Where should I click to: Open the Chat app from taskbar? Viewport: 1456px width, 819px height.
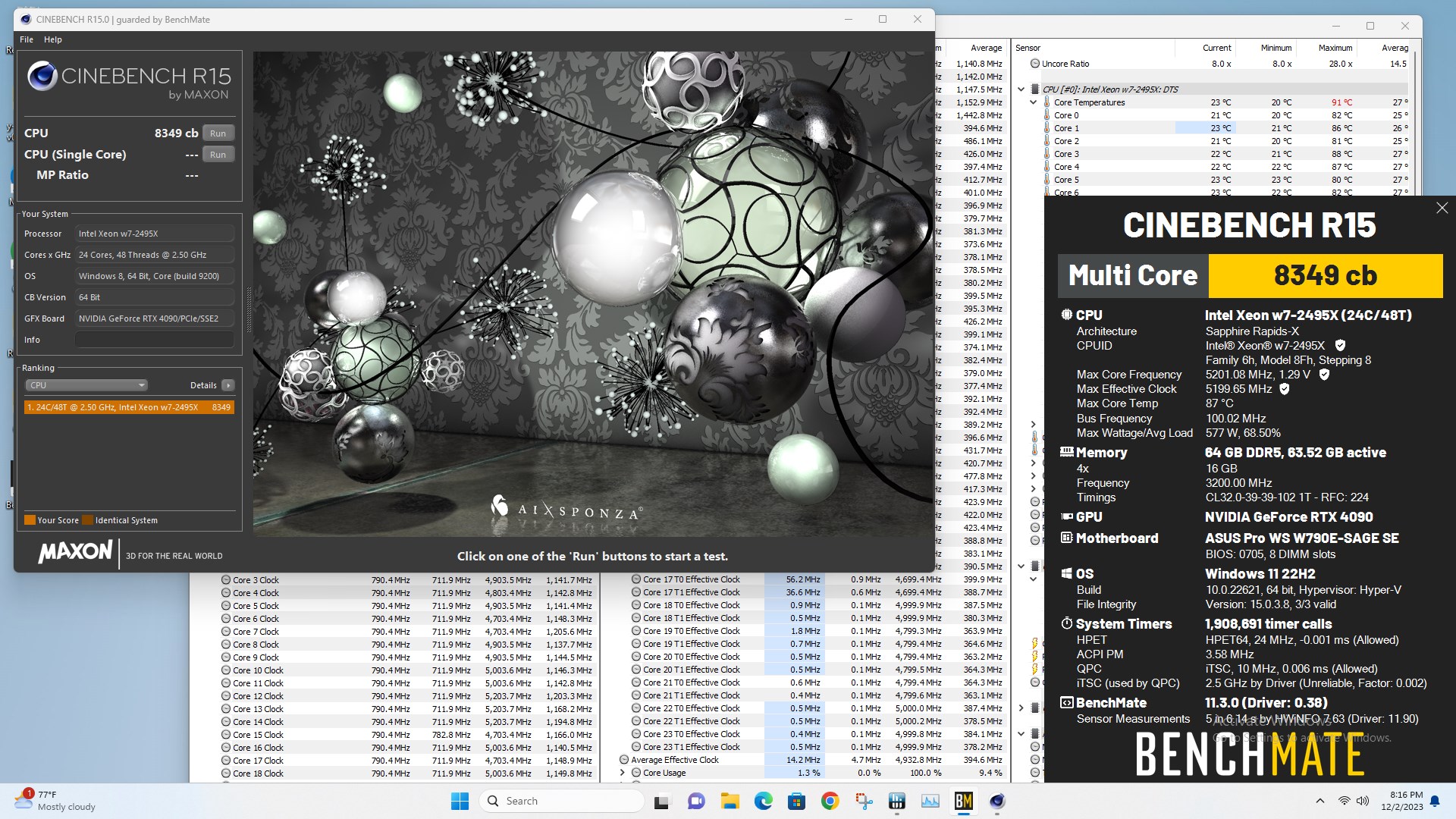tap(696, 801)
